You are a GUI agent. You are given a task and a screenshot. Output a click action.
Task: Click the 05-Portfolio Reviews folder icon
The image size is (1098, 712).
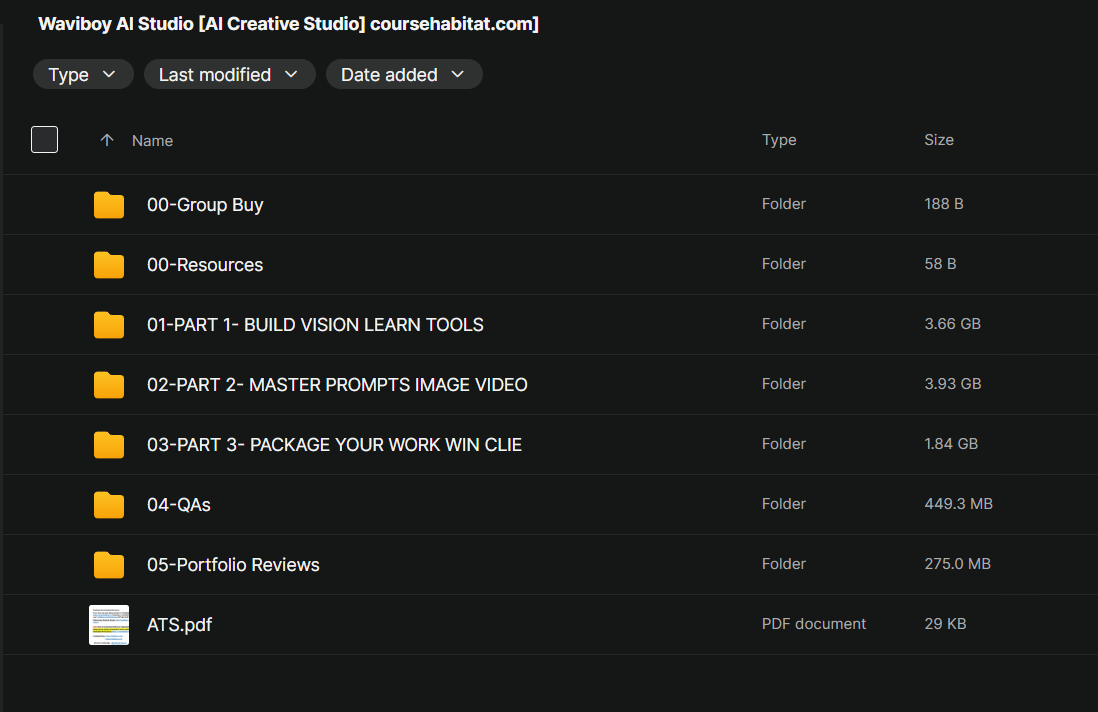tap(109, 565)
